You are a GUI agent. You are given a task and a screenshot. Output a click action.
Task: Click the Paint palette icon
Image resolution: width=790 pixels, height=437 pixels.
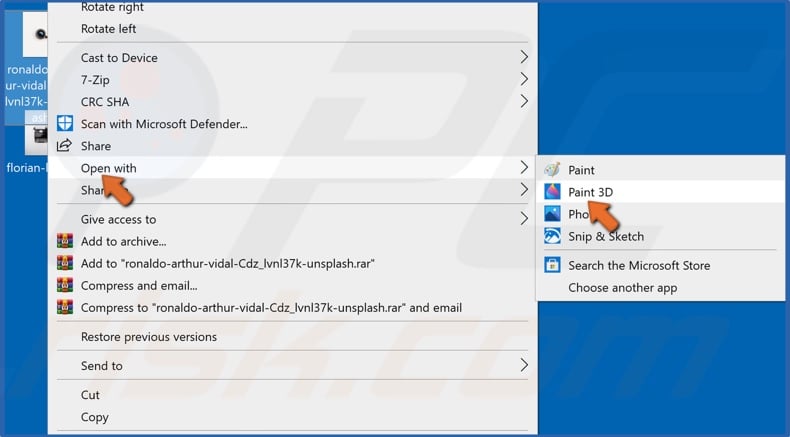point(552,170)
